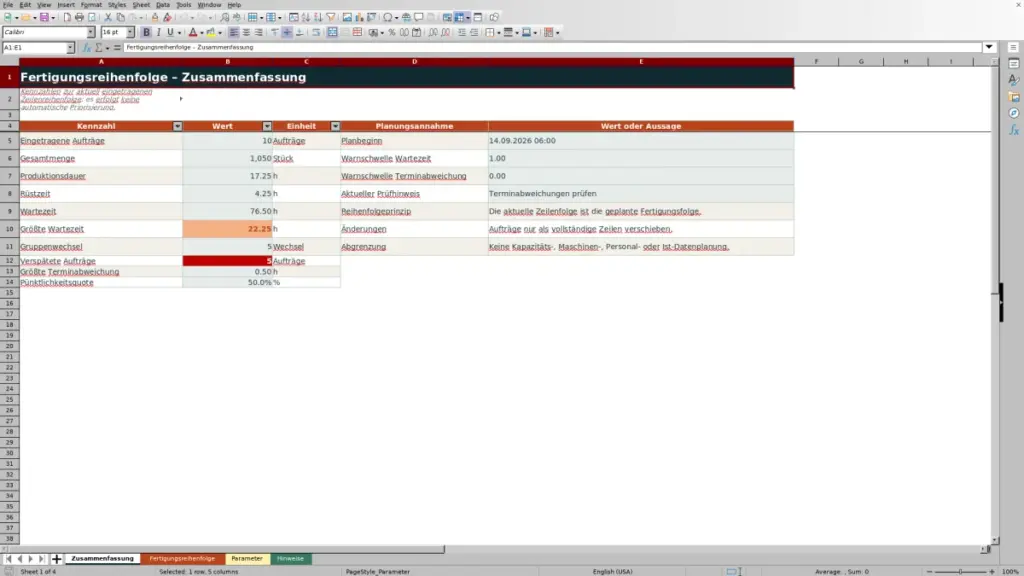
Task: Insert a chart using the chart icon
Action: point(359,18)
